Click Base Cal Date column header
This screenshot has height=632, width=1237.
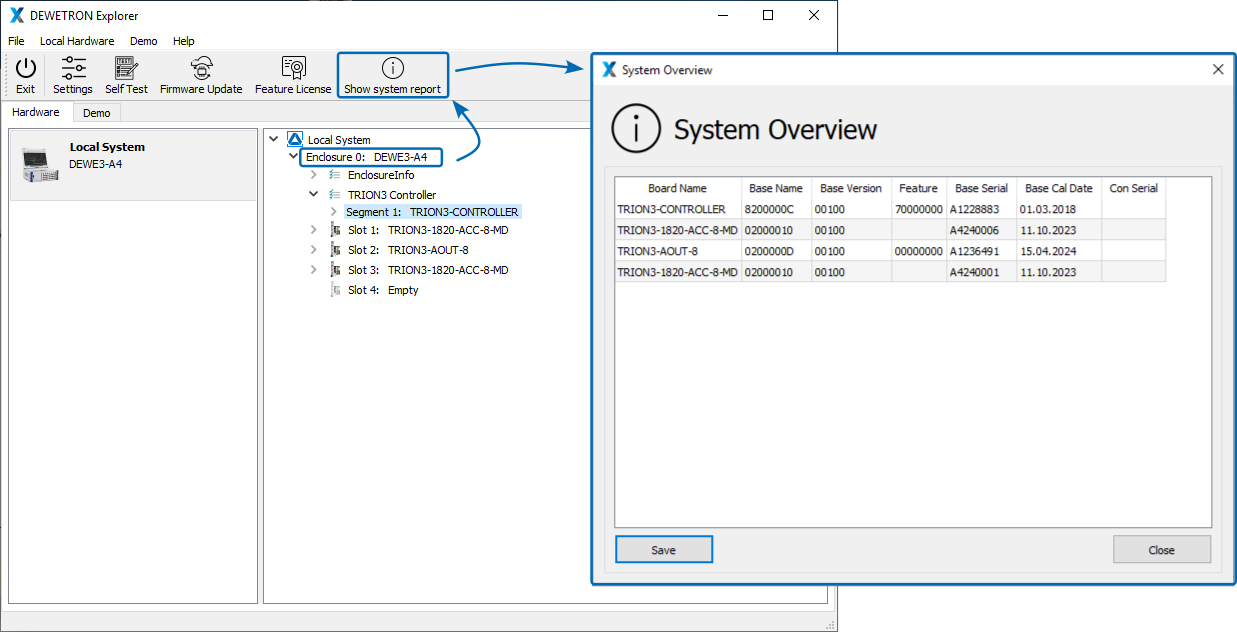[x=1059, y=188]
